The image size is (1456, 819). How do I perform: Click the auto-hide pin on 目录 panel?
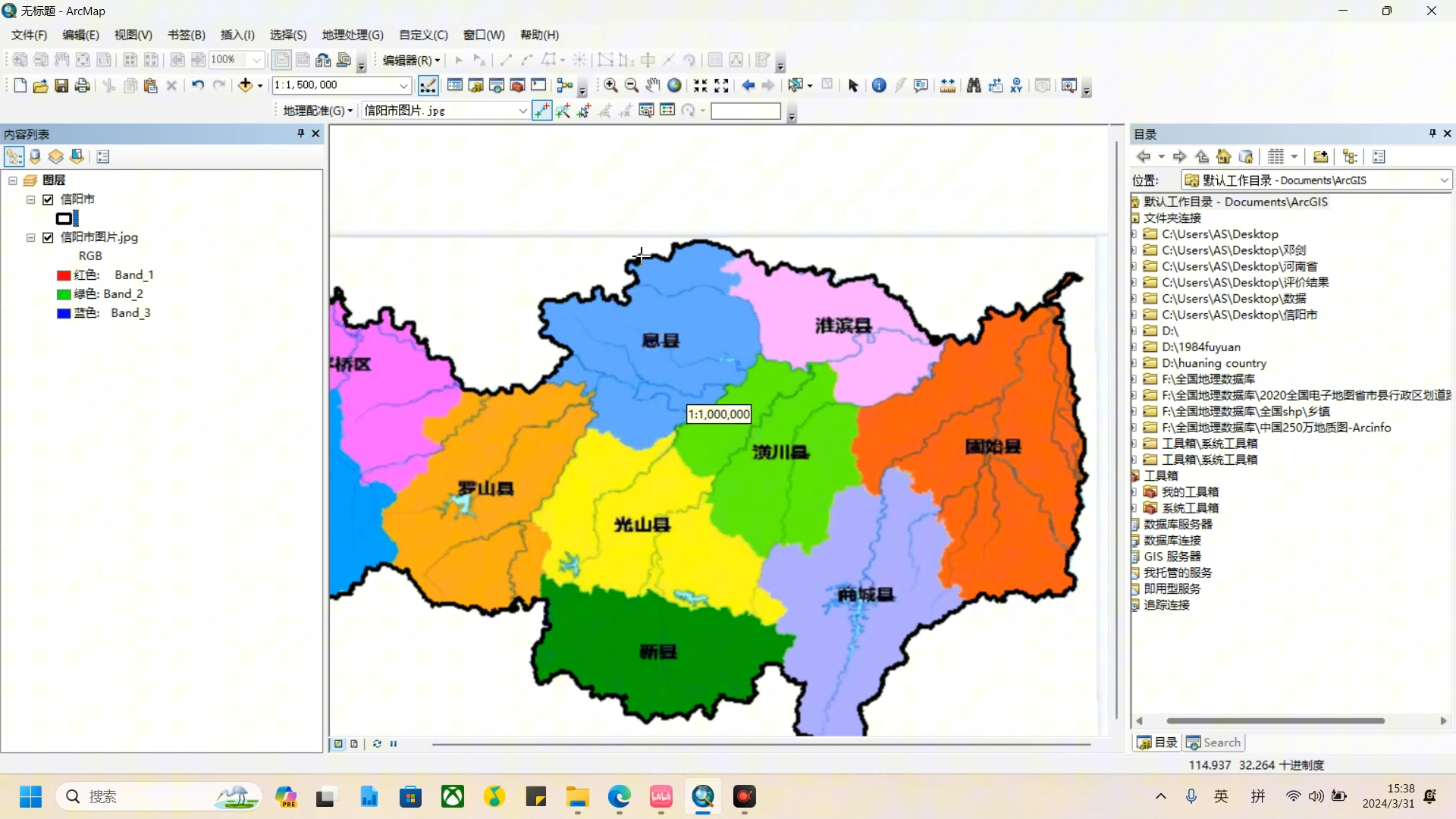[x=1432, y=133]
